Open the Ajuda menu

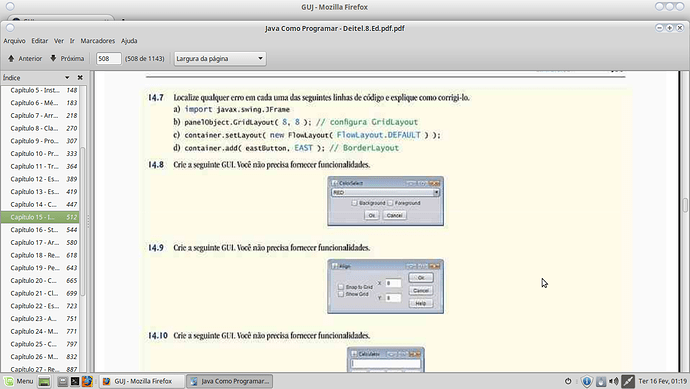[x=129, y=40]
